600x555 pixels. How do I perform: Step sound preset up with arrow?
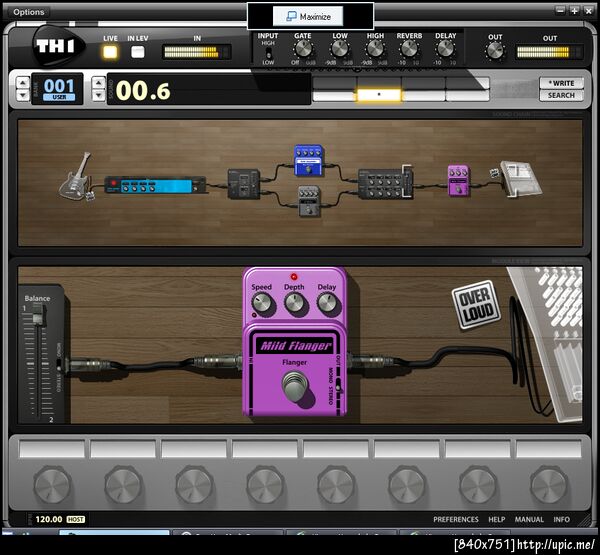tap(99, 83)
